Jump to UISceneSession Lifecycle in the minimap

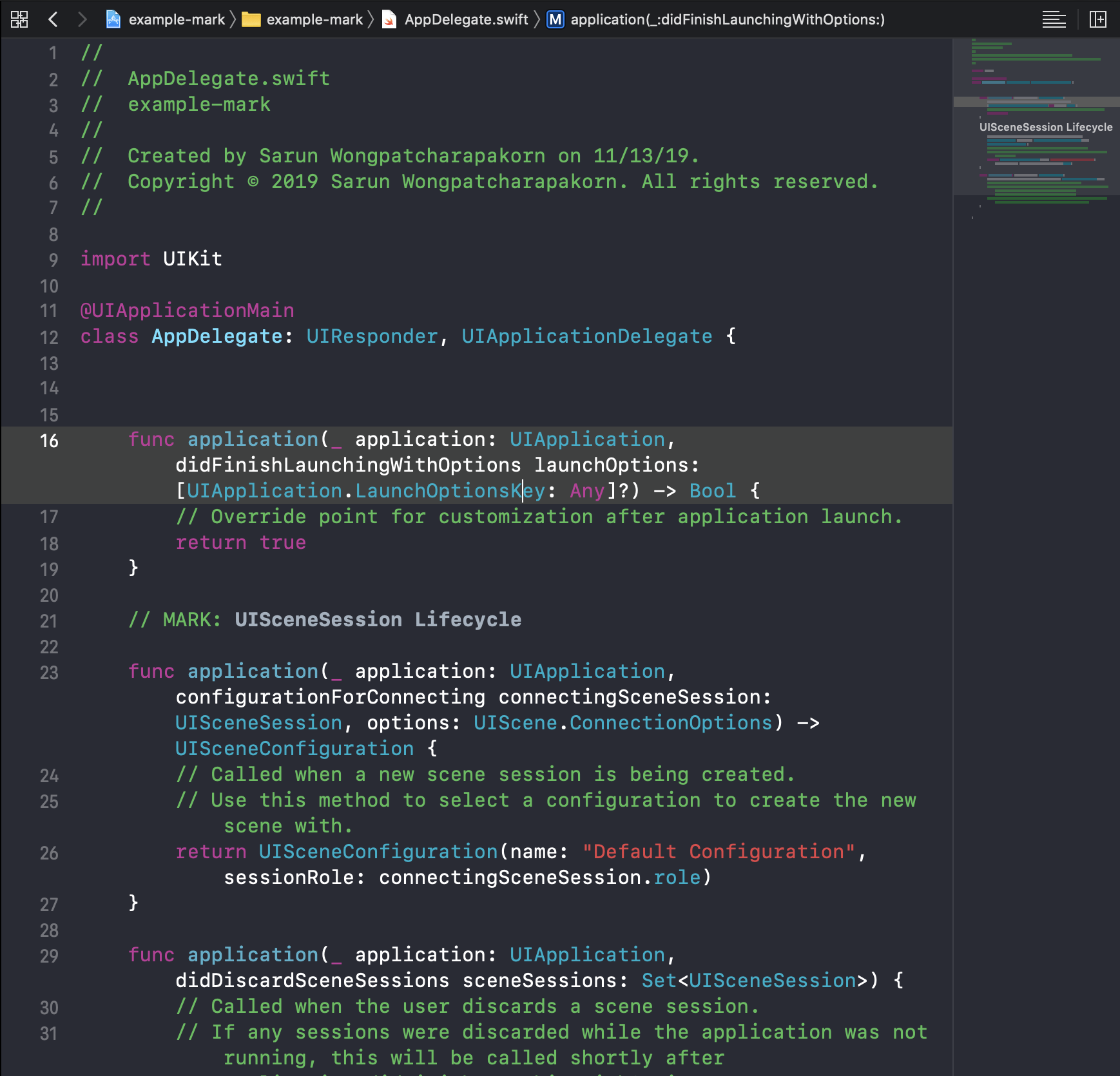click(1045, 127)
